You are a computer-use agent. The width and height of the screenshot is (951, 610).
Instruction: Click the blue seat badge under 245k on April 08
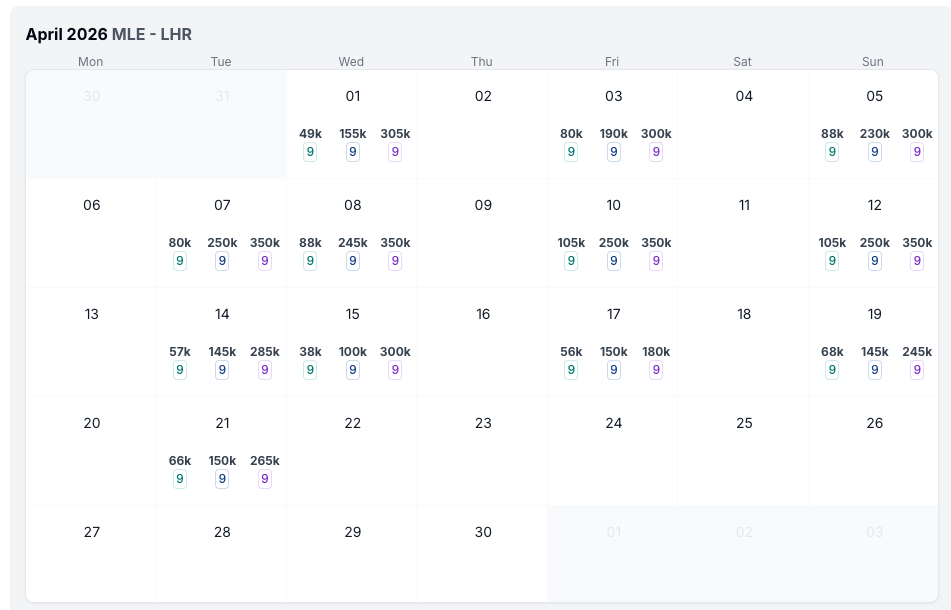(x=353, y=261)
